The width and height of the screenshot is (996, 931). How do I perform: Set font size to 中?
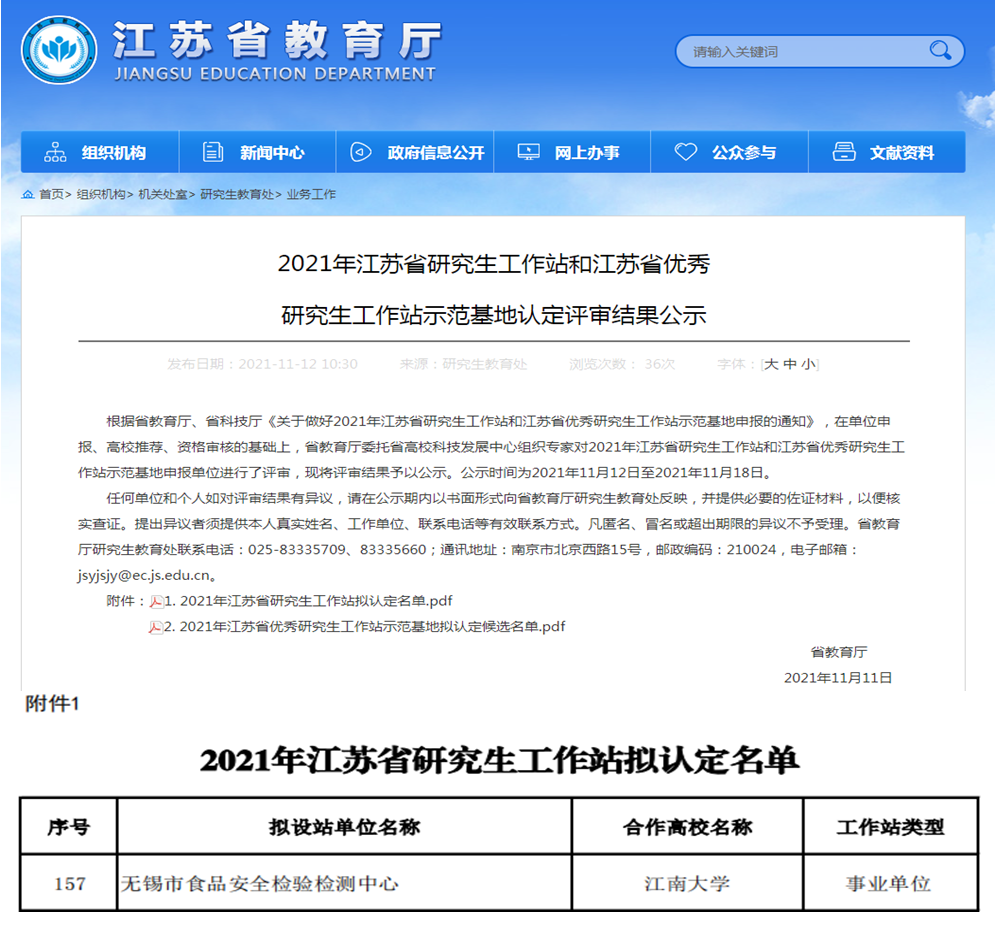tap(790, 365)
